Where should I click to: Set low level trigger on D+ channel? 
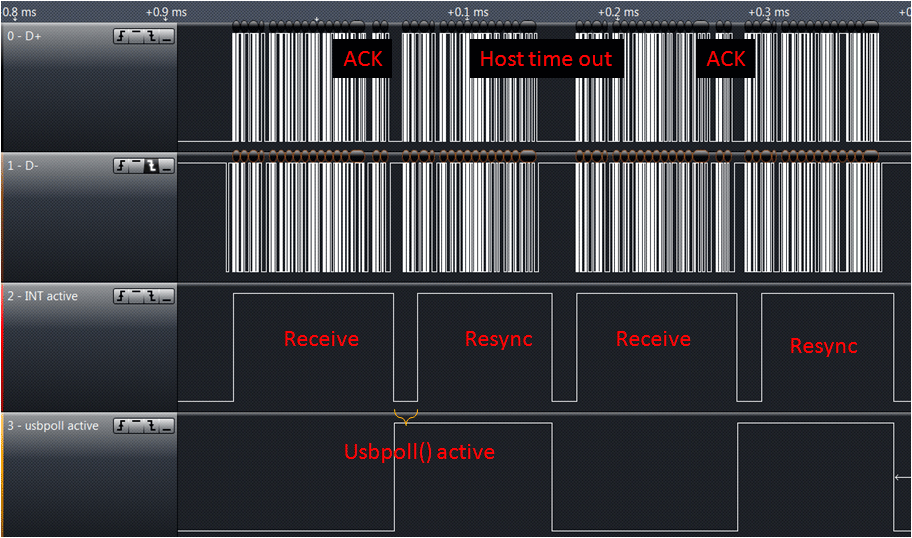[165, 36]
